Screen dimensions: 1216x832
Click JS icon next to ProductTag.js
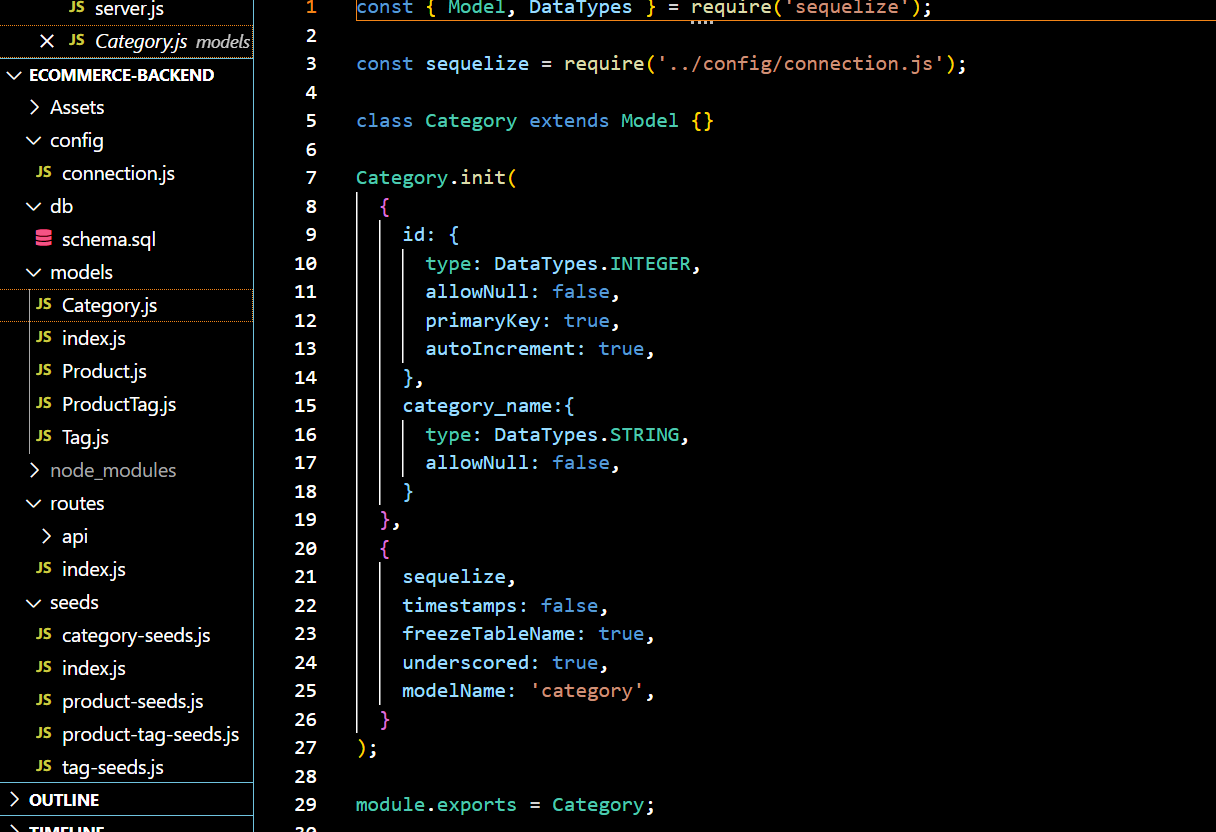click(x=43, y=404)
